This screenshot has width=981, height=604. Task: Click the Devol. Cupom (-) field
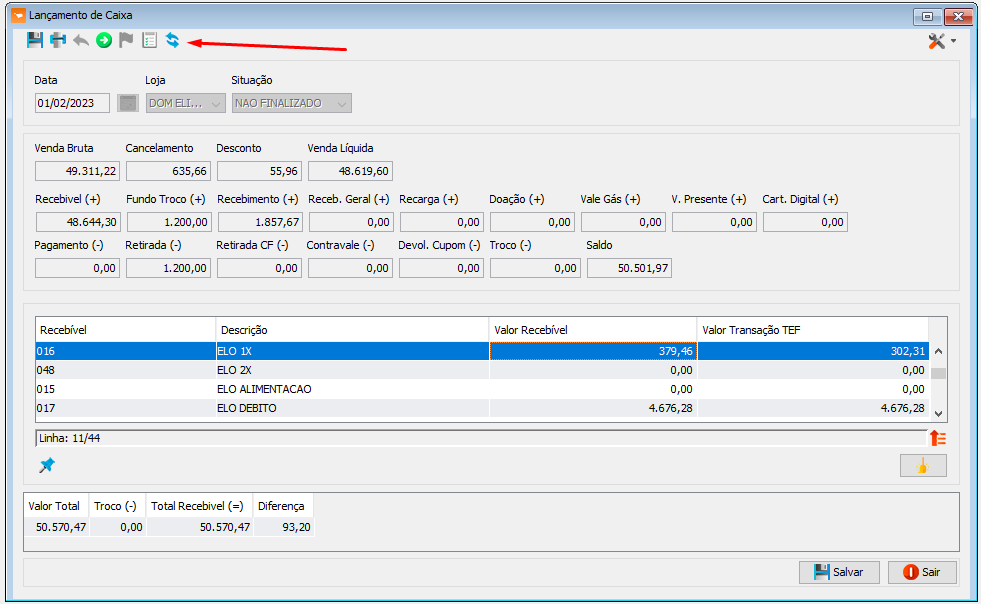tap(442, 268)
